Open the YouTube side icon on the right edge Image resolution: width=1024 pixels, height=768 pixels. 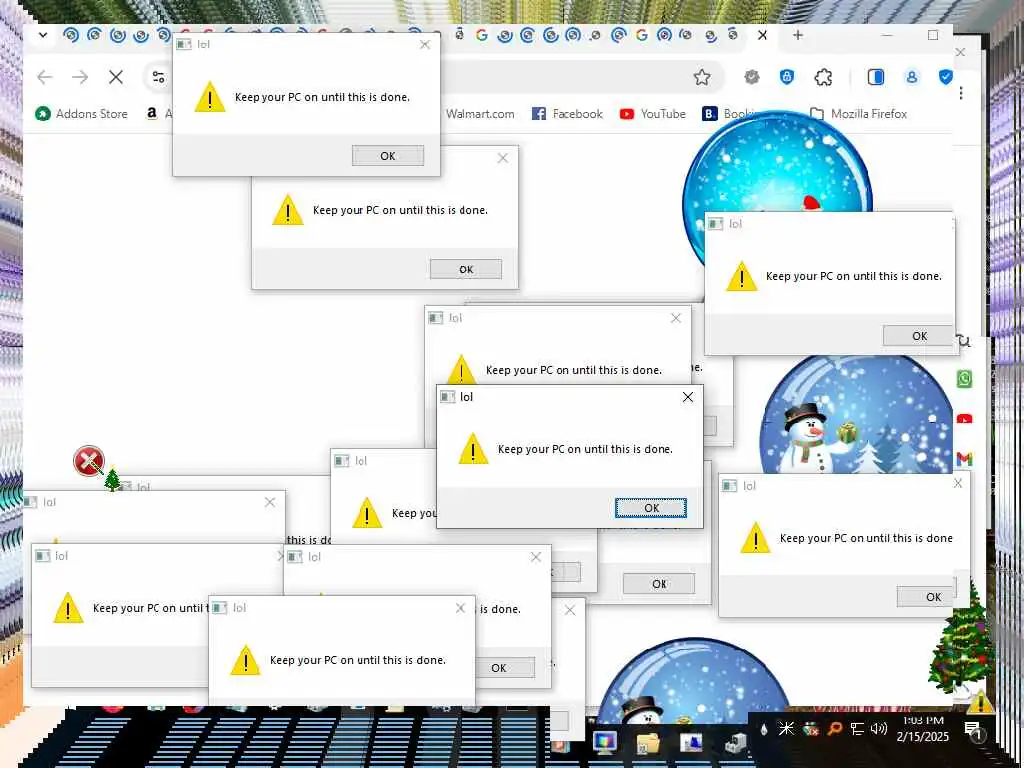point(965,419)
